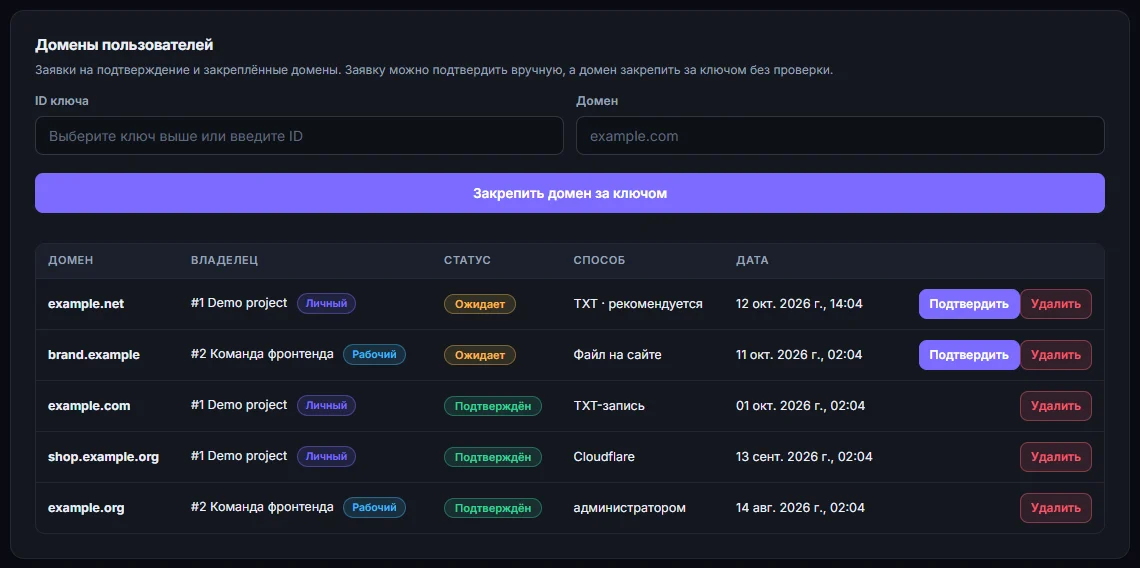Click the ID ключа input field
Image resolution: width=1140 pixels, height=568 pixels.
(x=299, y=136)
